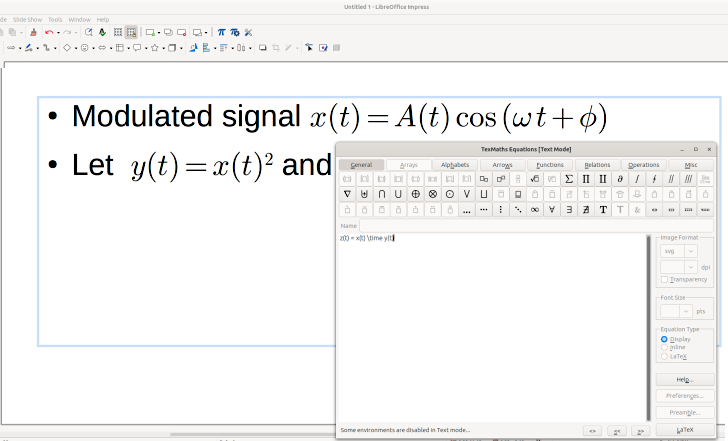Image resolution: width=728 pixels, height=441 pixels.
Task: Insert the nabla symbol
Action: (347, 194)
